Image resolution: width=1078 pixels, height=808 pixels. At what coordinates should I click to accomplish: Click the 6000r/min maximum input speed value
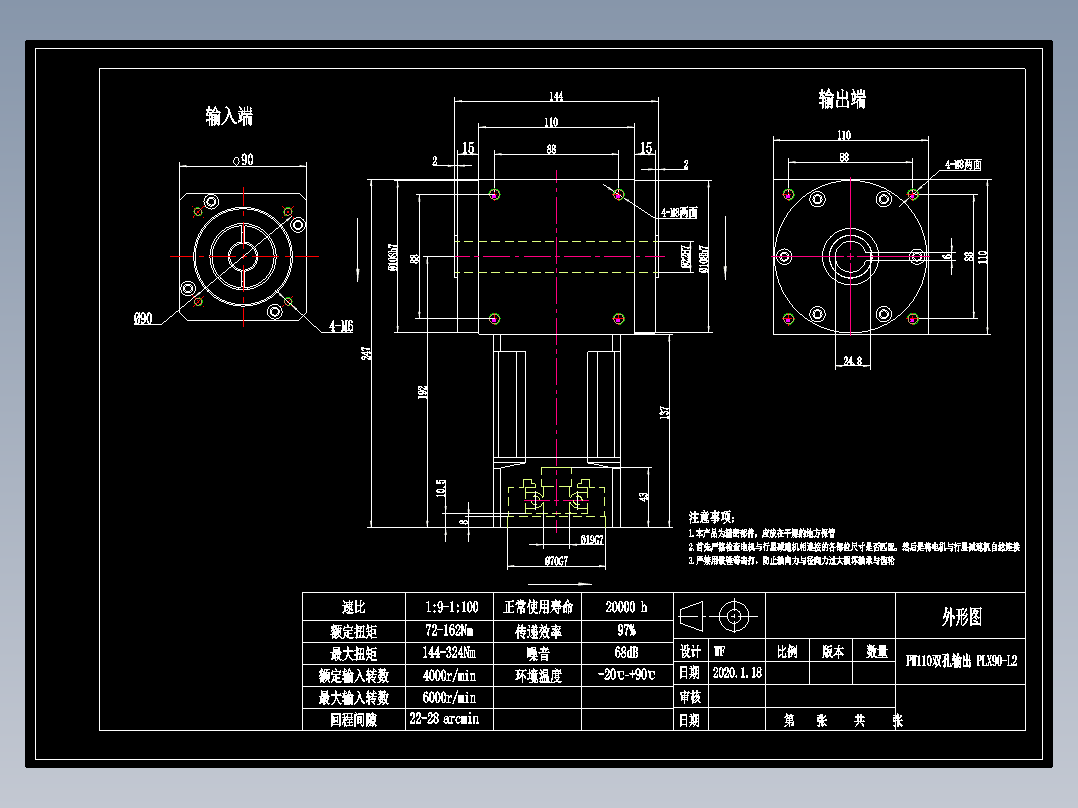click(x=450, y=697)
